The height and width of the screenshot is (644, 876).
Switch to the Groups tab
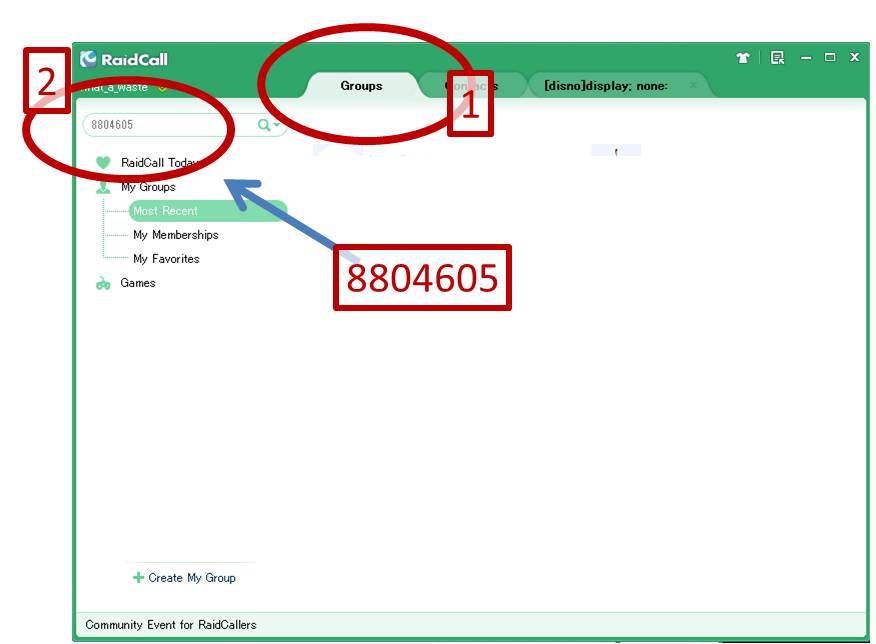361,85
